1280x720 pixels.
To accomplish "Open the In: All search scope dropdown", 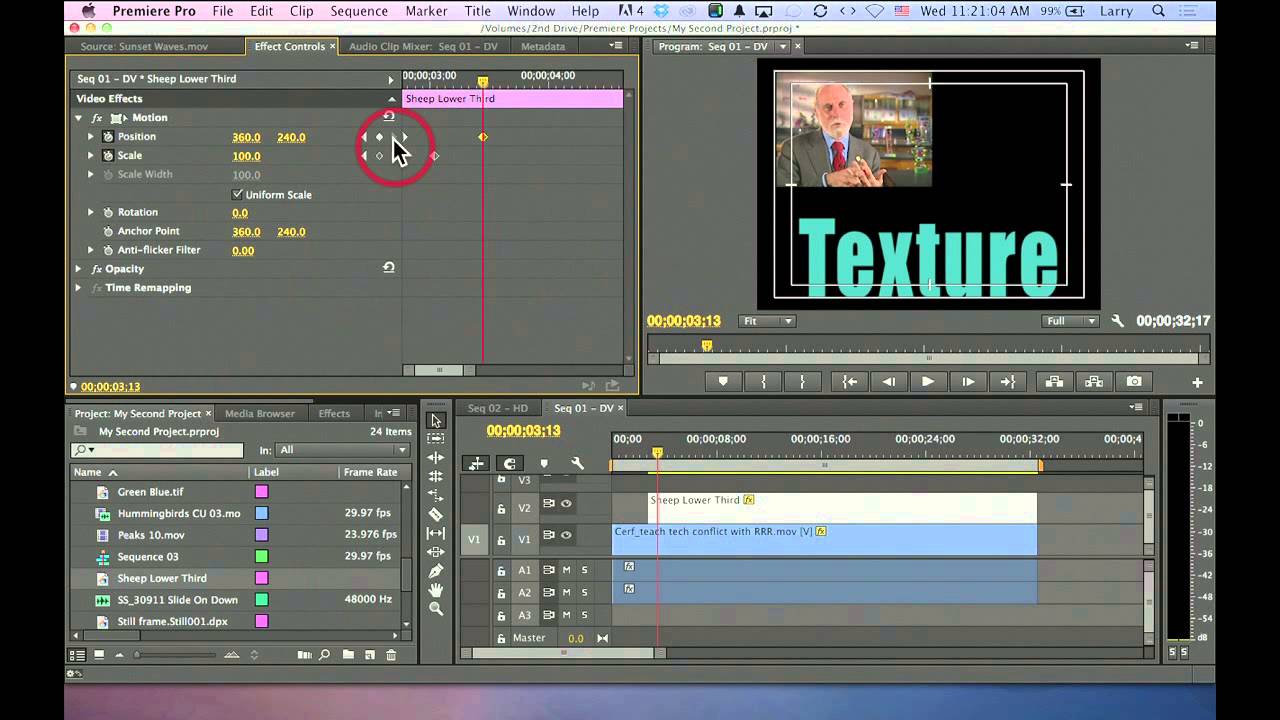I will [x=343, y=450].
